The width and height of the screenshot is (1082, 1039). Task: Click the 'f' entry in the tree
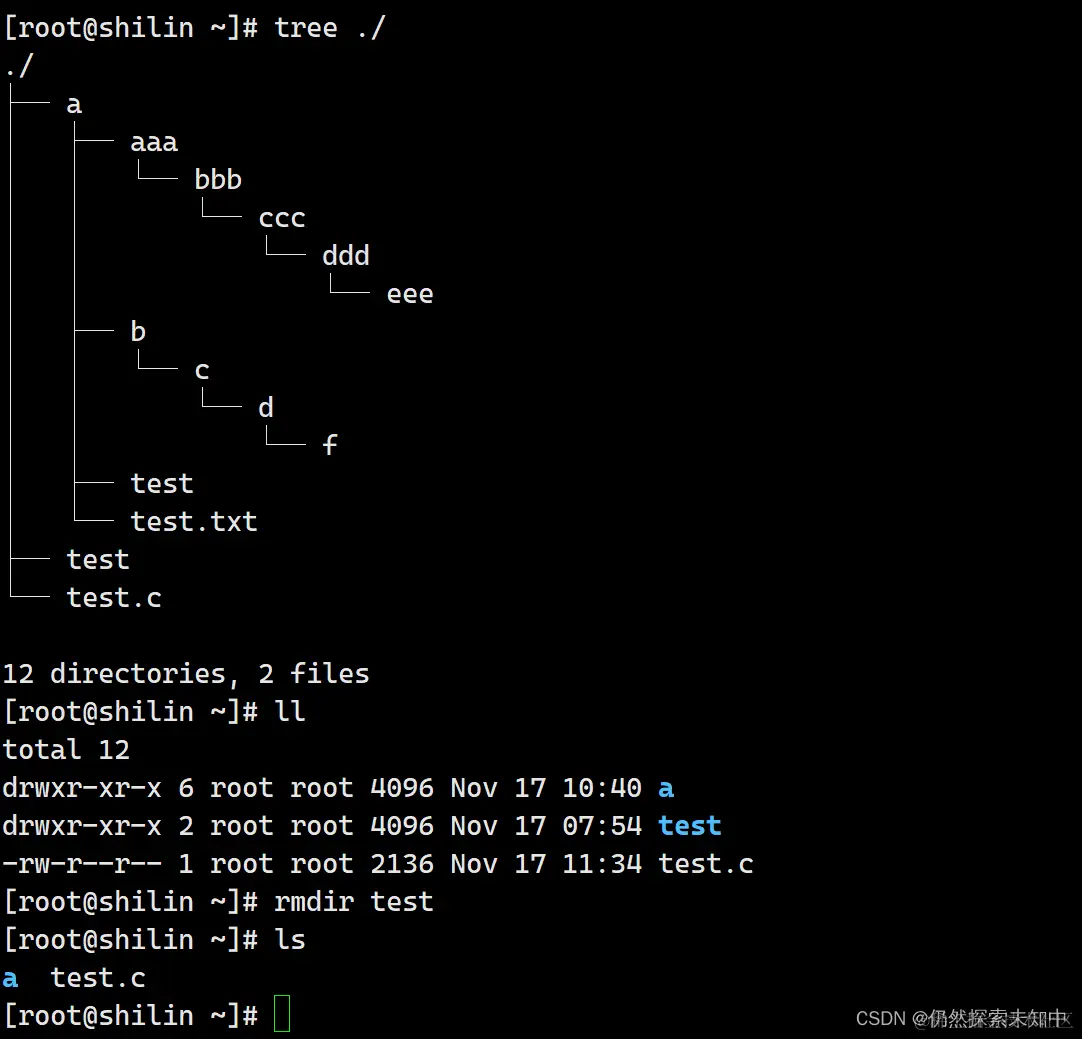tap(330, 445)
